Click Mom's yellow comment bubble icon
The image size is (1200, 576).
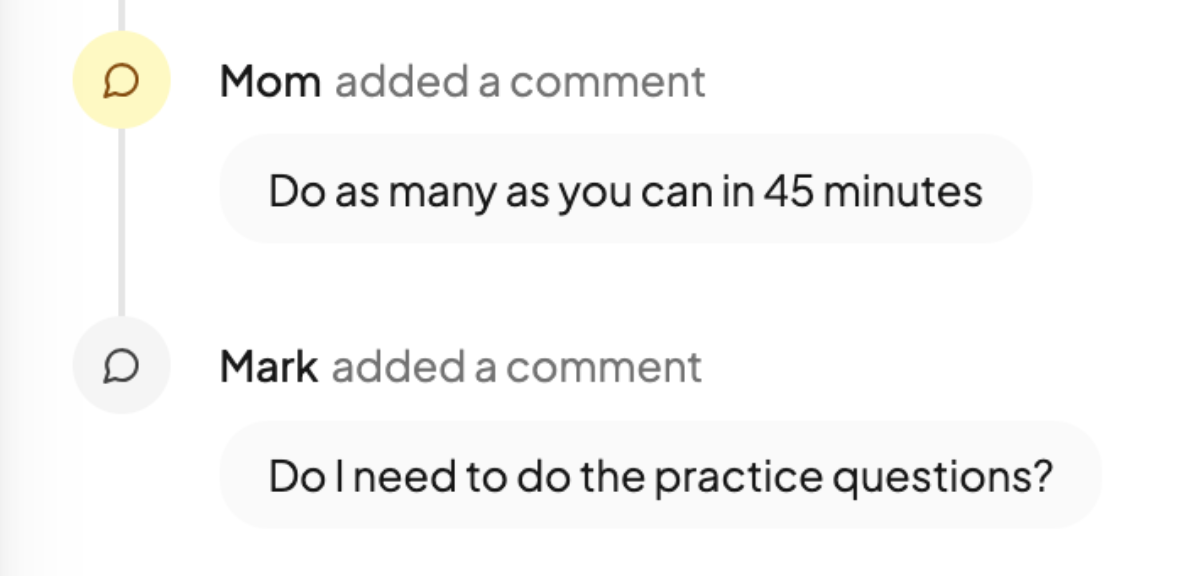point(121,81)
